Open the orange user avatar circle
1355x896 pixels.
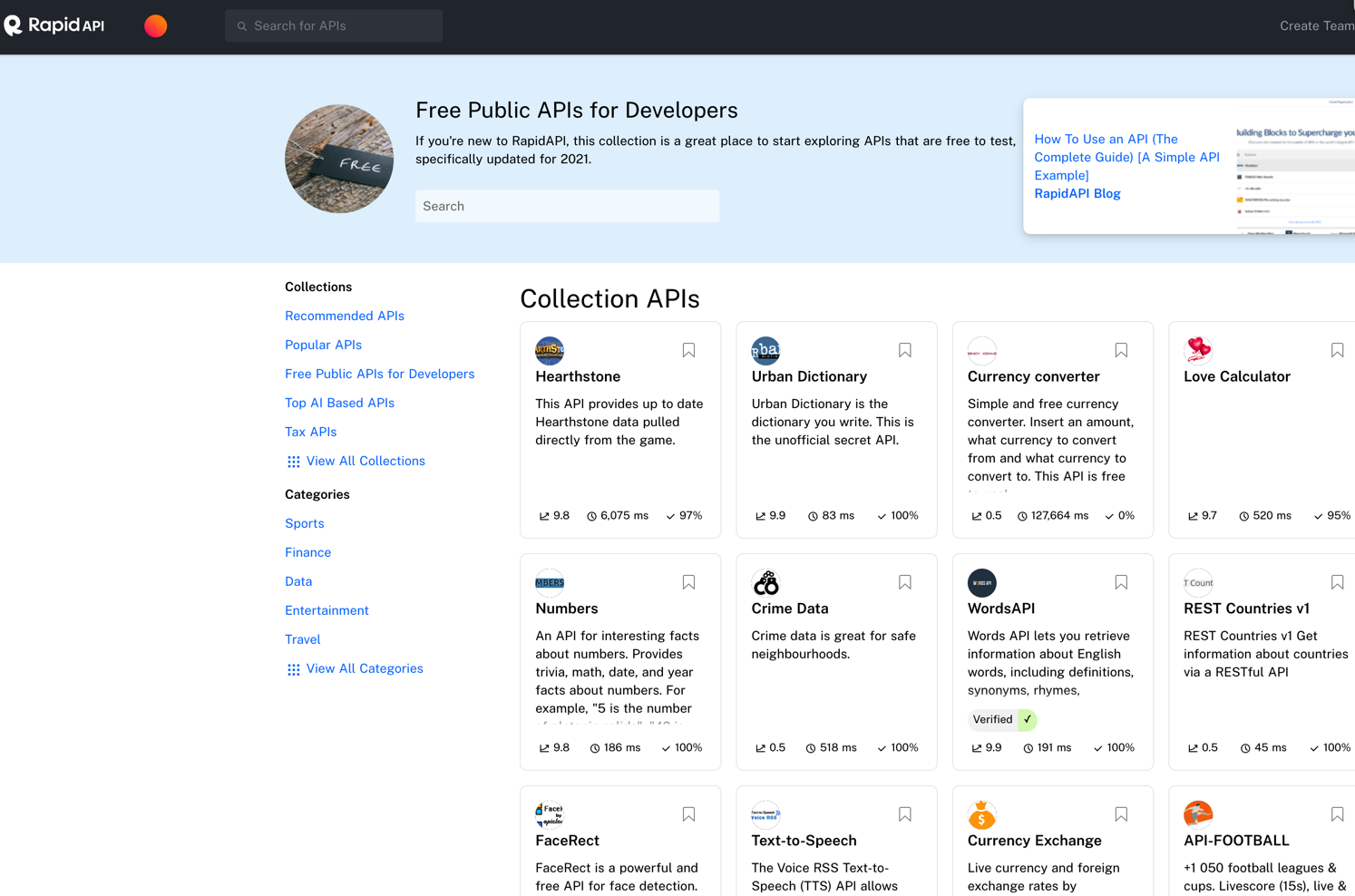click(x=156, y=26)
